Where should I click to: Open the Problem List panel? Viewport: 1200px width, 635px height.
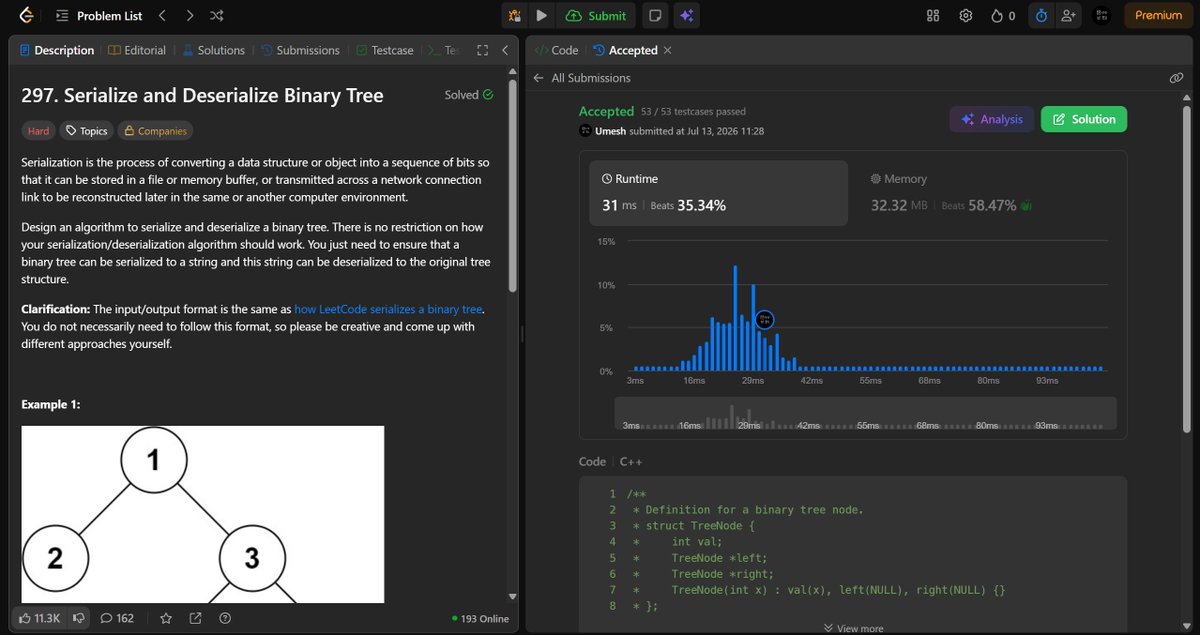(x=100, y=15)
